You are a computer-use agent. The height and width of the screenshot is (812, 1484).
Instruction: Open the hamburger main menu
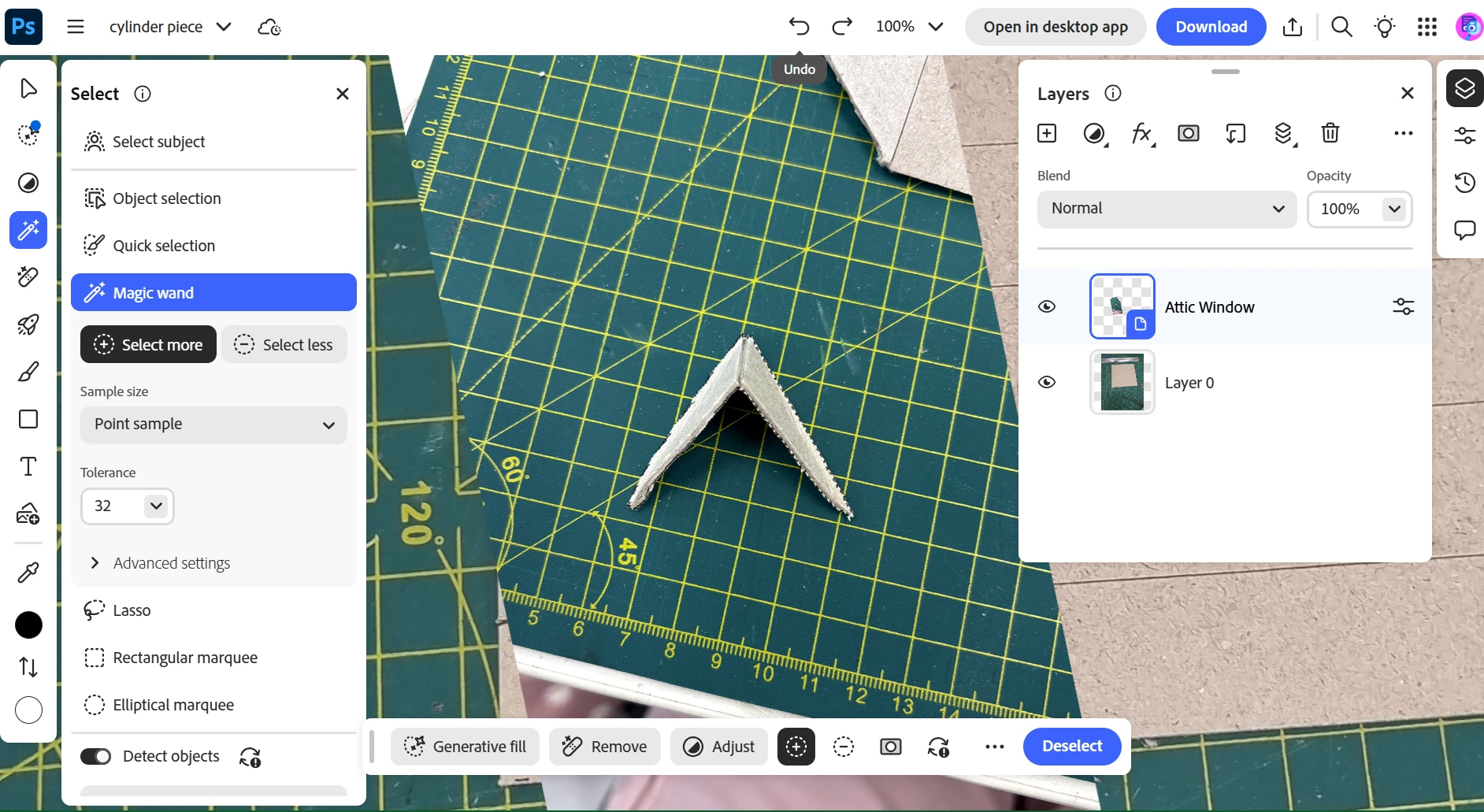point(76,27)
